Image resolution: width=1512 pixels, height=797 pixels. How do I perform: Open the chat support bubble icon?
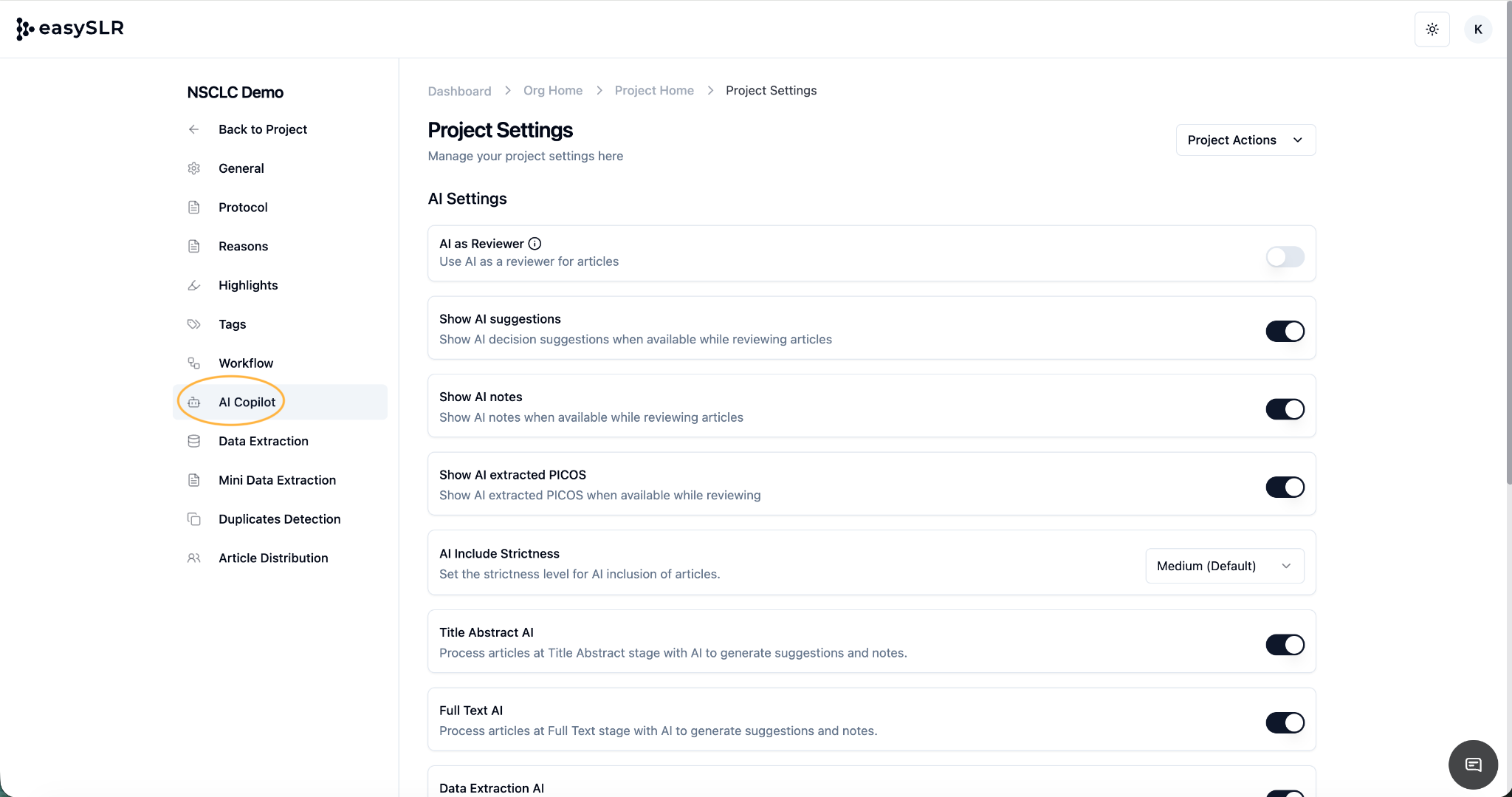(x=1473, y=764)
